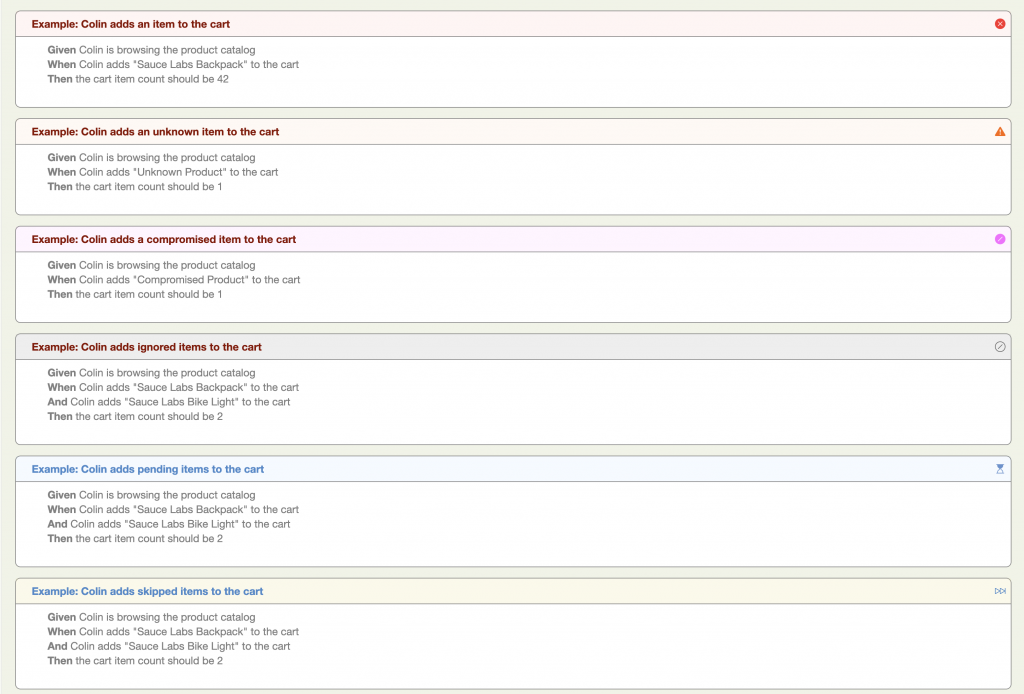1024x694 pixels.
Task: Select the 'Colin adds "Compromised Product"' step
Action: coord(174,280)
